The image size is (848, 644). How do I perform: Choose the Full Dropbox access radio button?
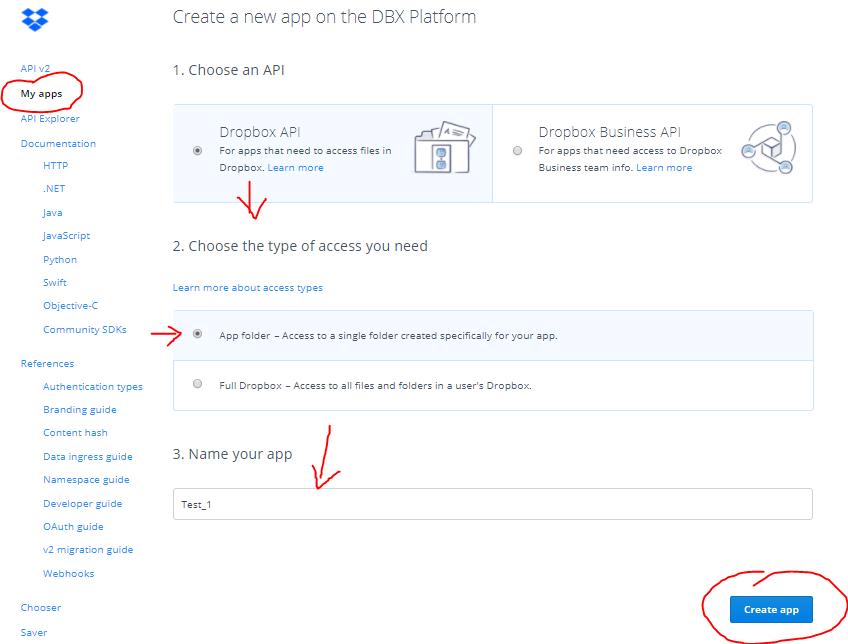tap(197, 384)
